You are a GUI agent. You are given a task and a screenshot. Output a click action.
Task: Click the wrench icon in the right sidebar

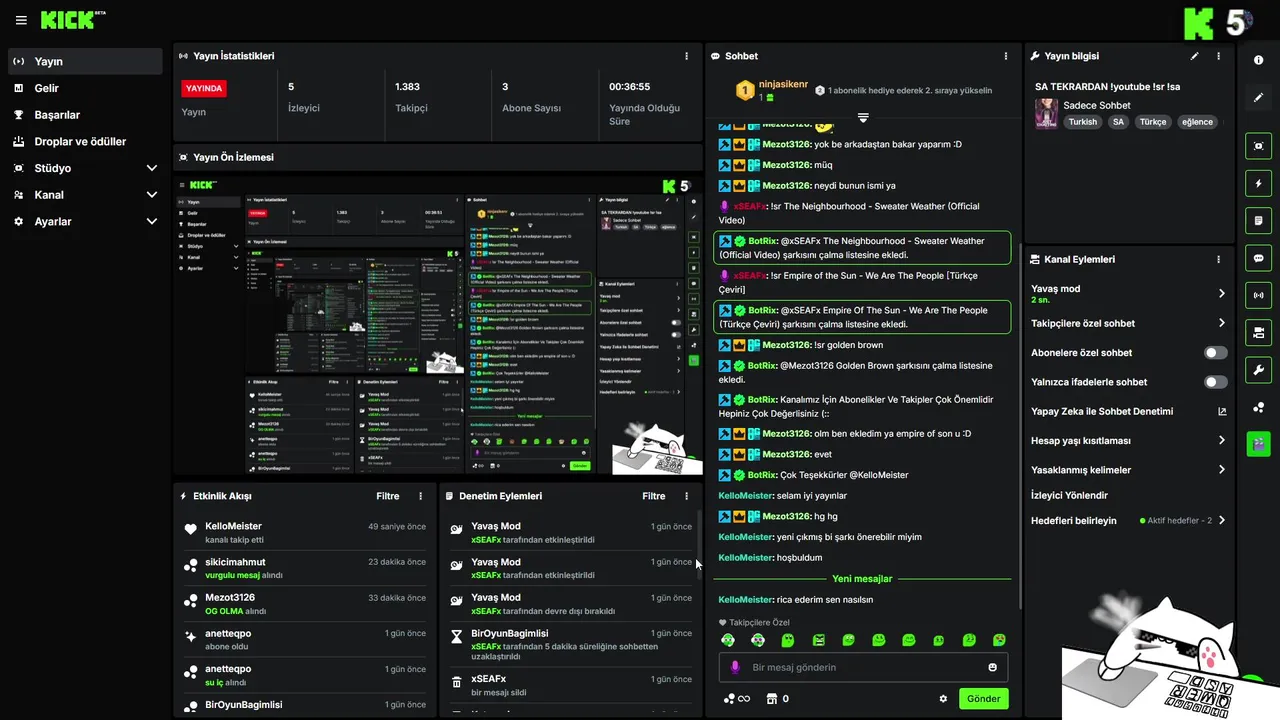[1258, 369]
